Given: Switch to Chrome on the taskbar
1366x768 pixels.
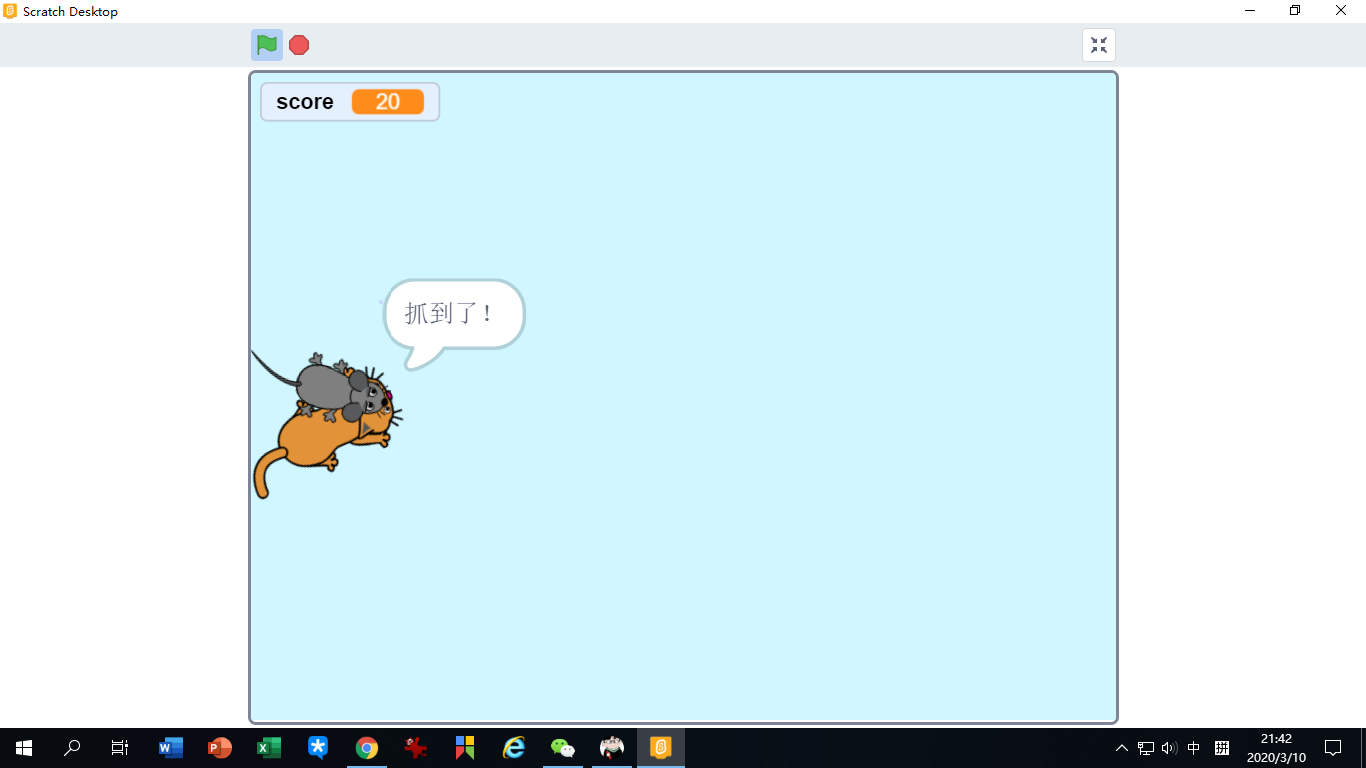Looking at the screenshot, I should point(367,748).
